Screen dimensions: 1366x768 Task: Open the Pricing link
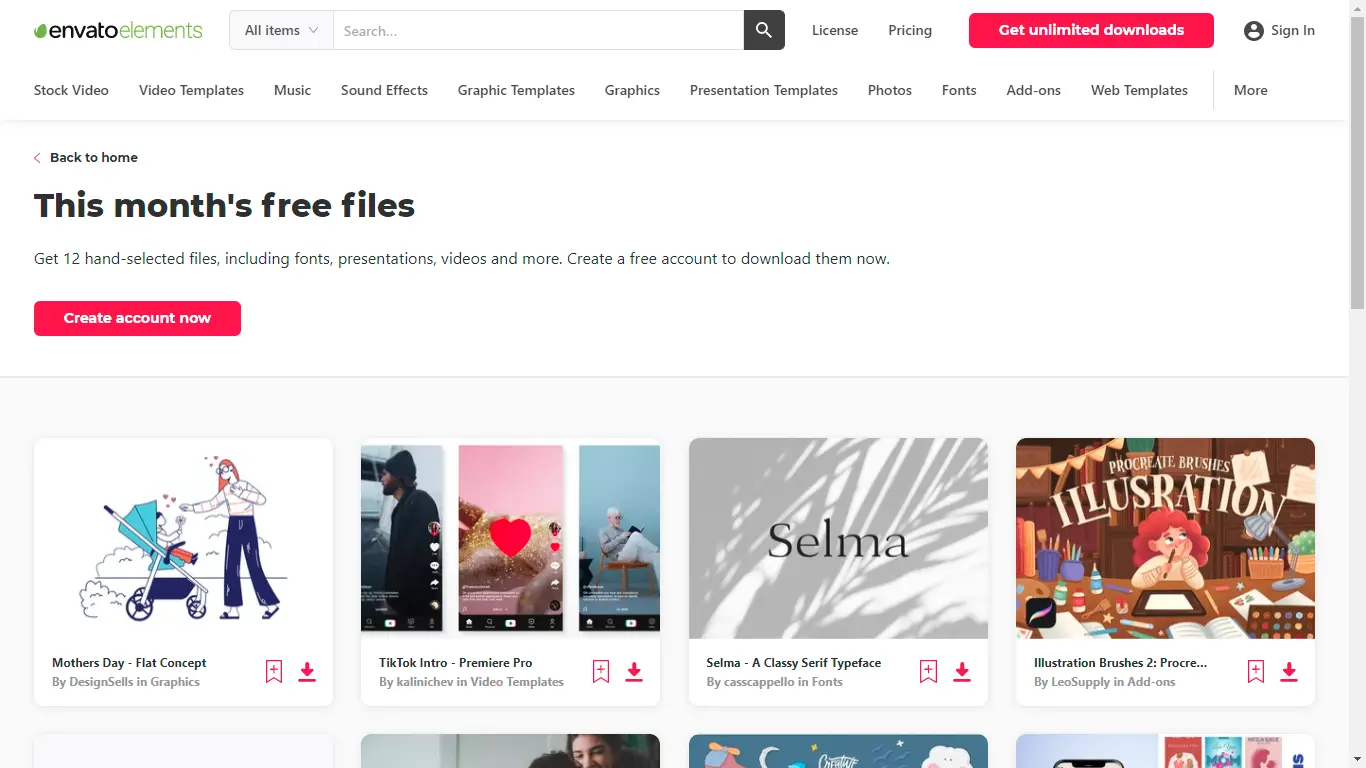coord(910,30)
